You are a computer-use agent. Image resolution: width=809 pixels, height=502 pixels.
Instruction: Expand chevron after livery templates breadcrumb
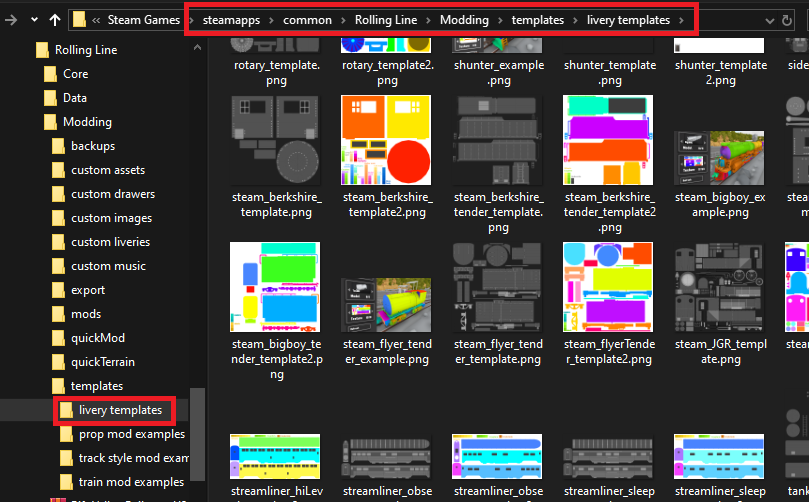pyautogui.click(x=682, y=21)
